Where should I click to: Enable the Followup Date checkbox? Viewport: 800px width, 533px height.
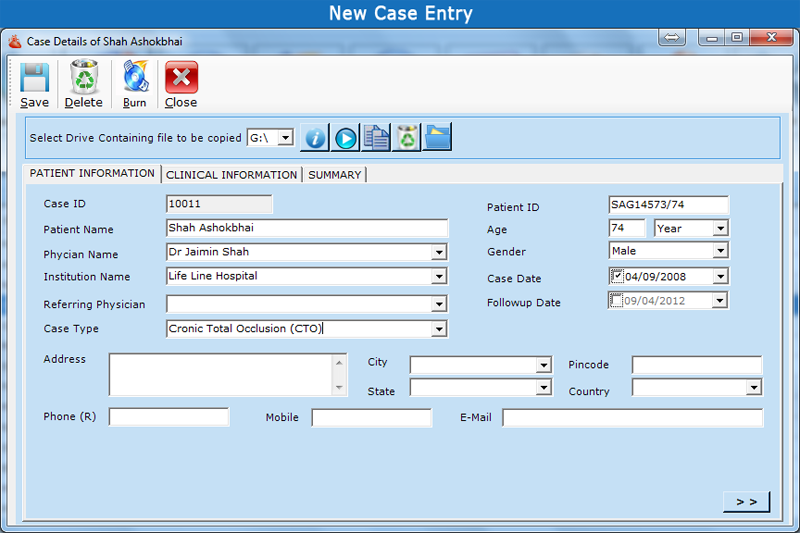616,300
